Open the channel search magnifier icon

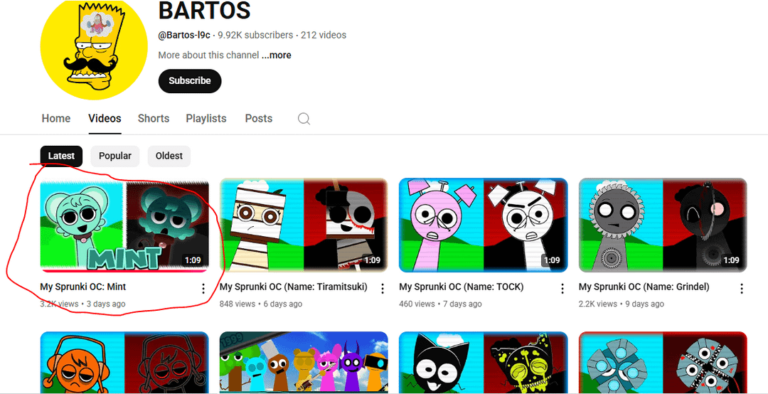tap(304, 119)
